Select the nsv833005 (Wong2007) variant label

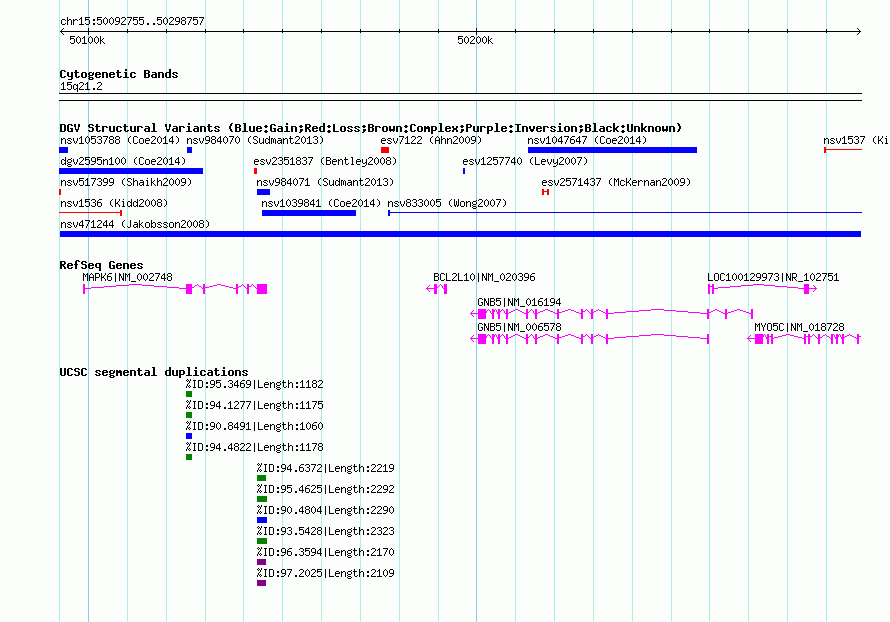(447, 203)
